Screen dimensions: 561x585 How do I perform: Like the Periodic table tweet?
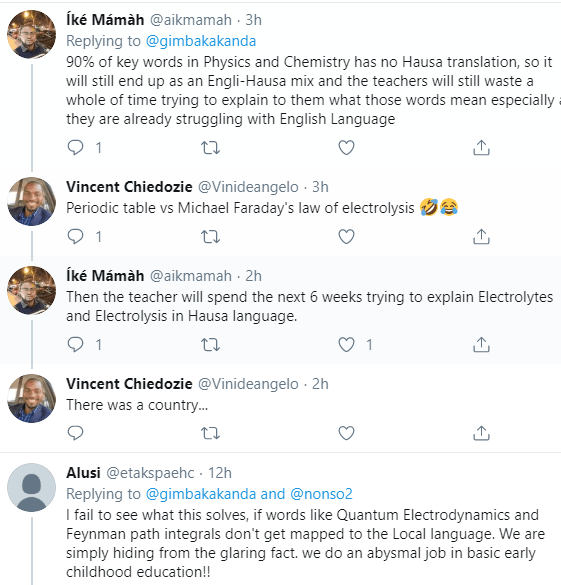(346, 237)
